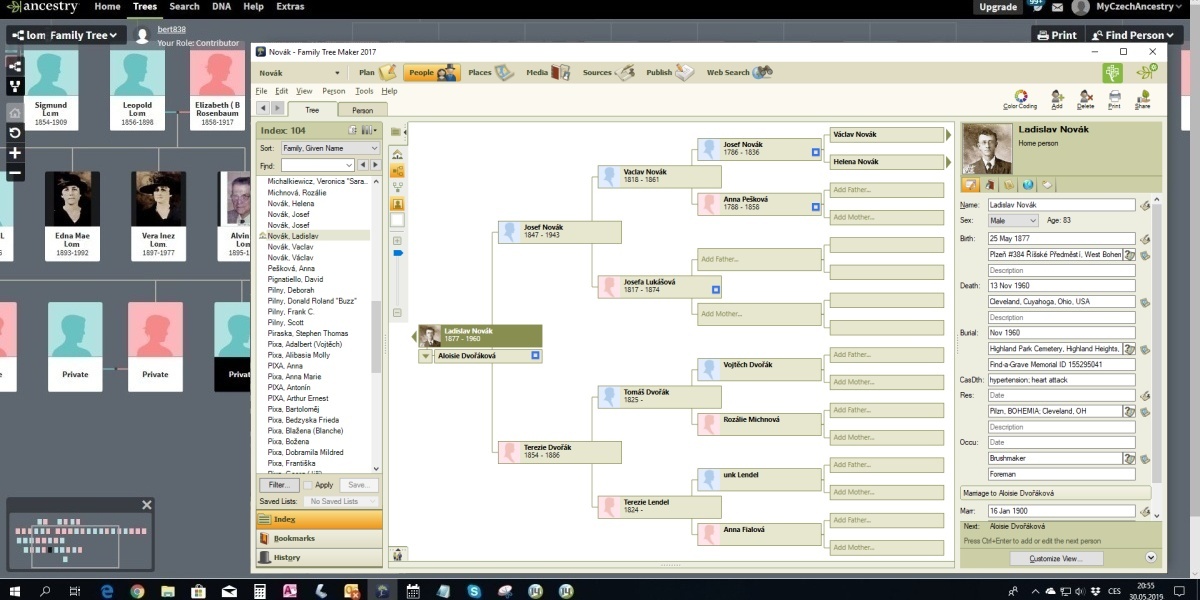
Task: Open the Tools menu
Action: [x=364, y=91]
